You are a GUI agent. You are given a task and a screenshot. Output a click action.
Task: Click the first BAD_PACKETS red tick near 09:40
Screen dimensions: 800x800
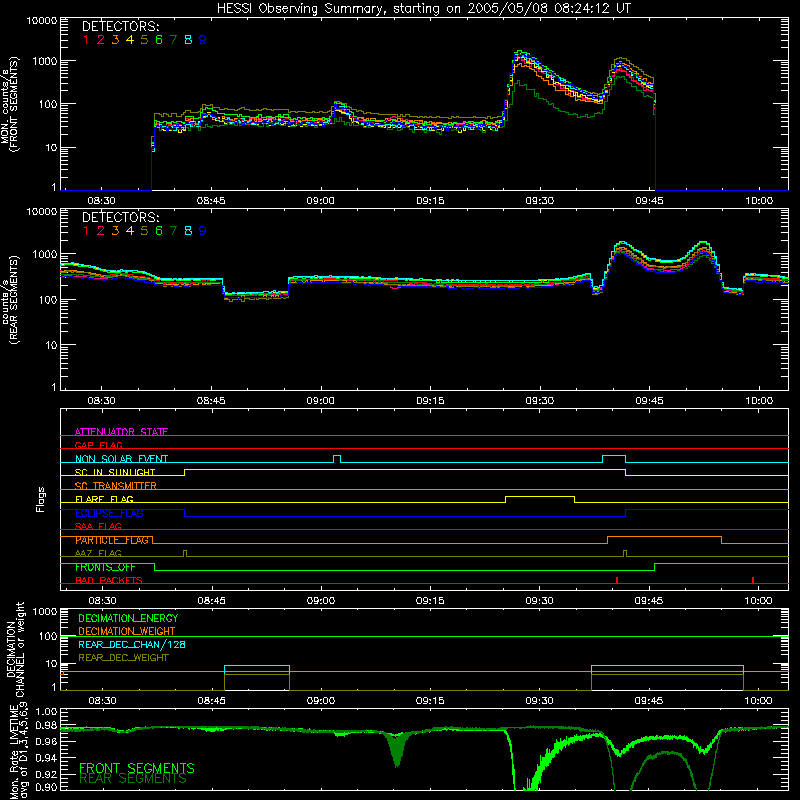(617, 580)
